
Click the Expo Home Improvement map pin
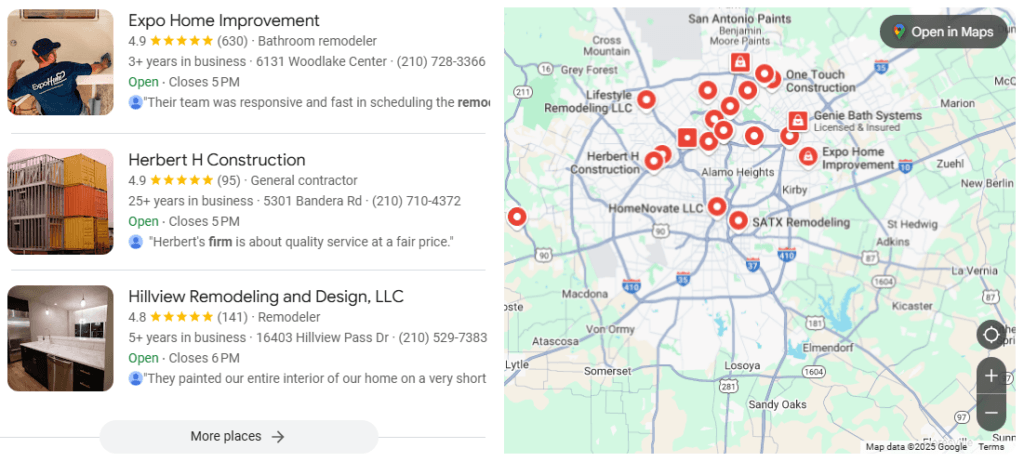pos(808,155)
